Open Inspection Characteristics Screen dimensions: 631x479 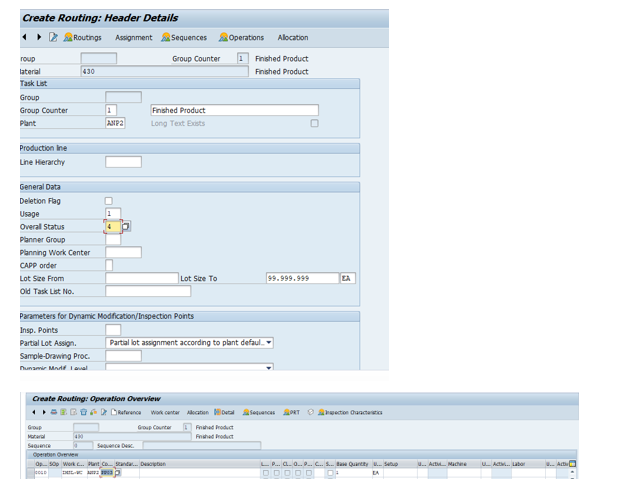(x=350, y=413)
